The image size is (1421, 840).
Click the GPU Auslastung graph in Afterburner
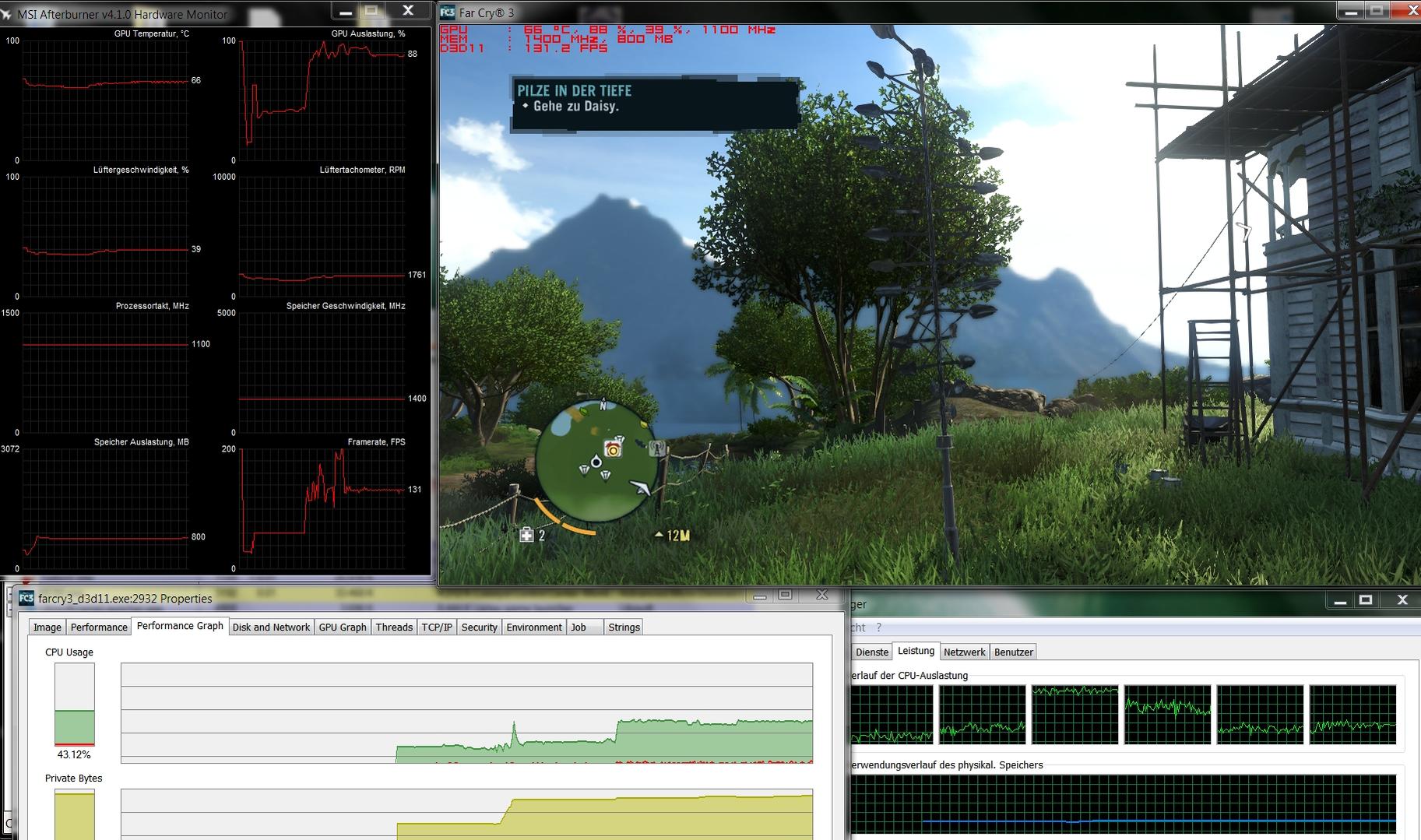(x=322, y=100)
